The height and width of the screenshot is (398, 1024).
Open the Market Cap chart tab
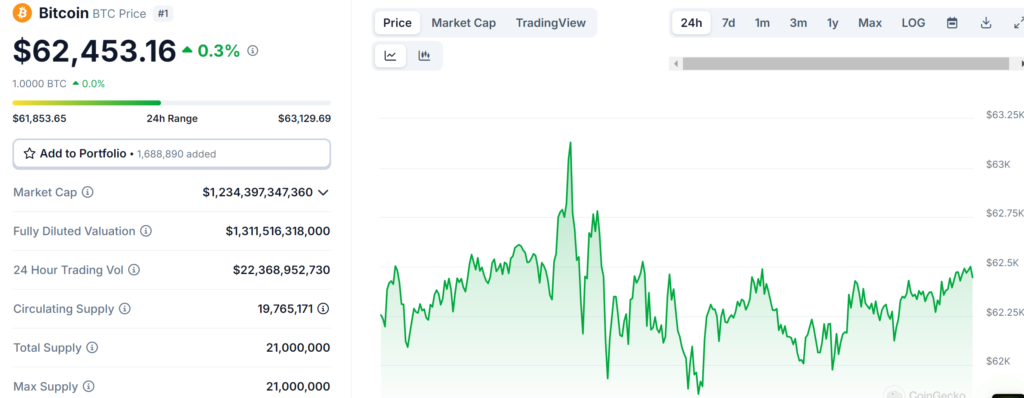click(x=464, y=23)
